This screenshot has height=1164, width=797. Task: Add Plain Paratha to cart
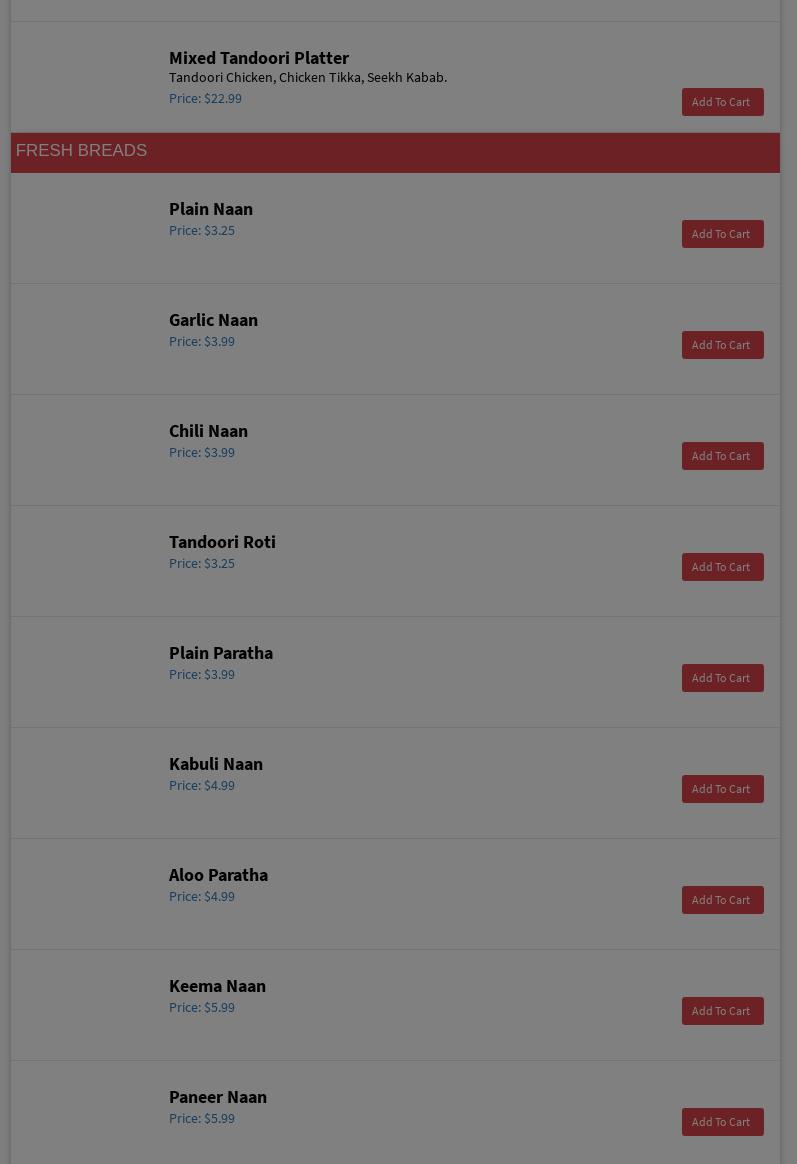click(x=722, y=678)
